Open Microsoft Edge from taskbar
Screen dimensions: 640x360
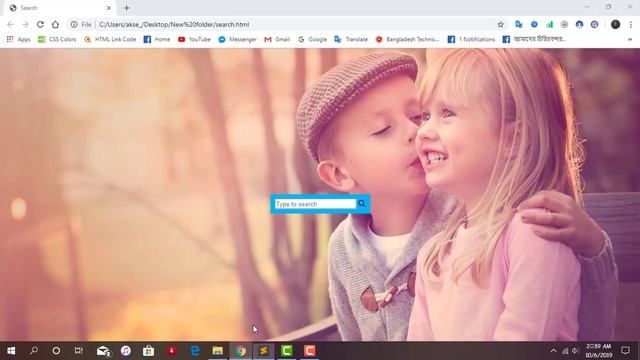coord(195,351)
